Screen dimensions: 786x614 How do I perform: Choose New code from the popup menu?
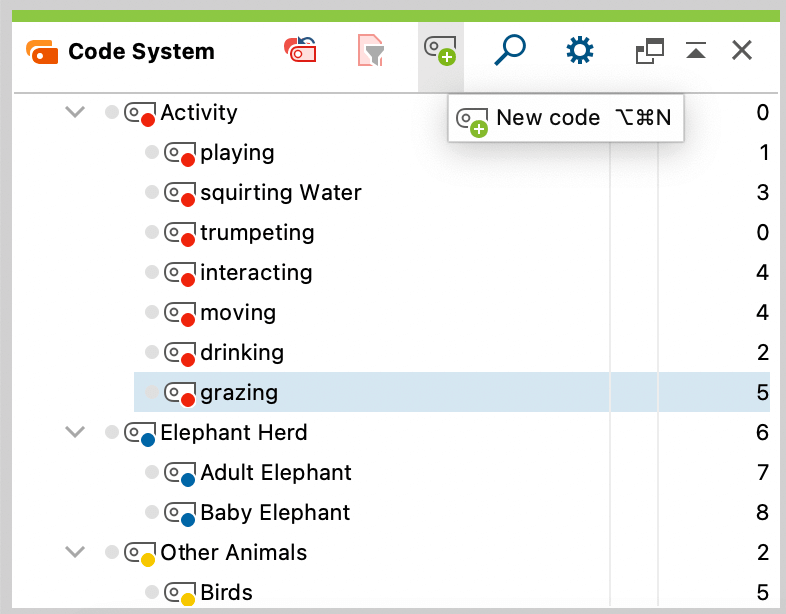(x=565, y=118)
